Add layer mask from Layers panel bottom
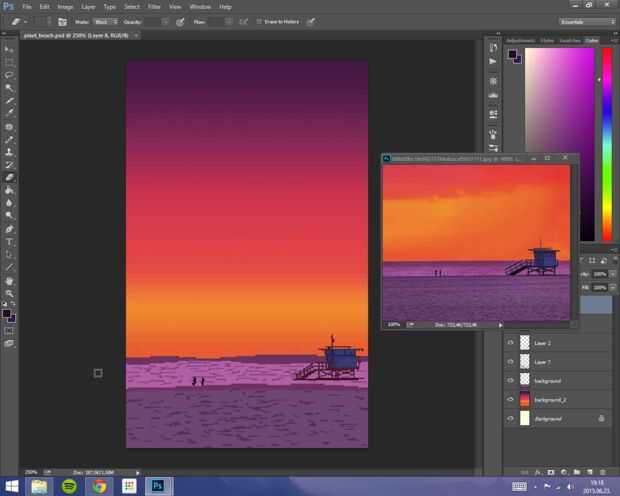Image resolution: width=620 pixels, height=496 pixels. 551,472
